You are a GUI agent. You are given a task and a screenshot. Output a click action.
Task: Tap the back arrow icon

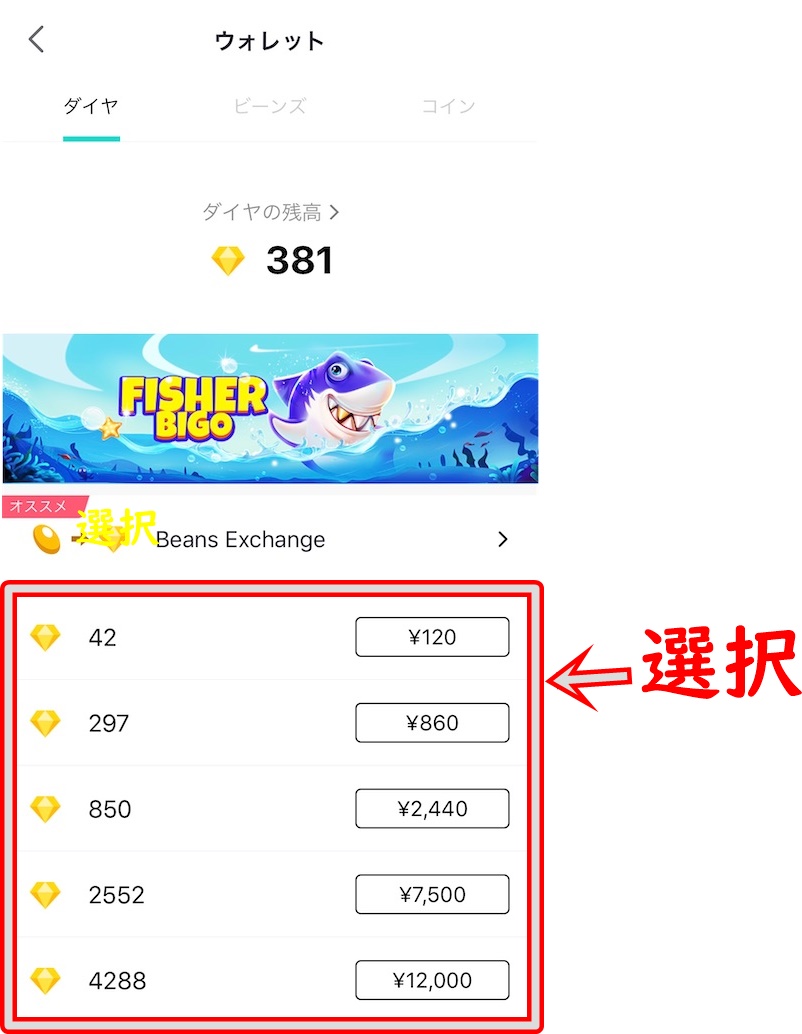click(37, 39)
